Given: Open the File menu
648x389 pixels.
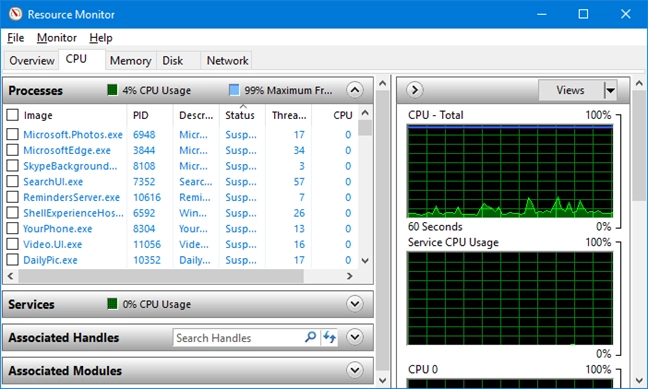Looking at the screenshot, I should click(x=15, y=38).
